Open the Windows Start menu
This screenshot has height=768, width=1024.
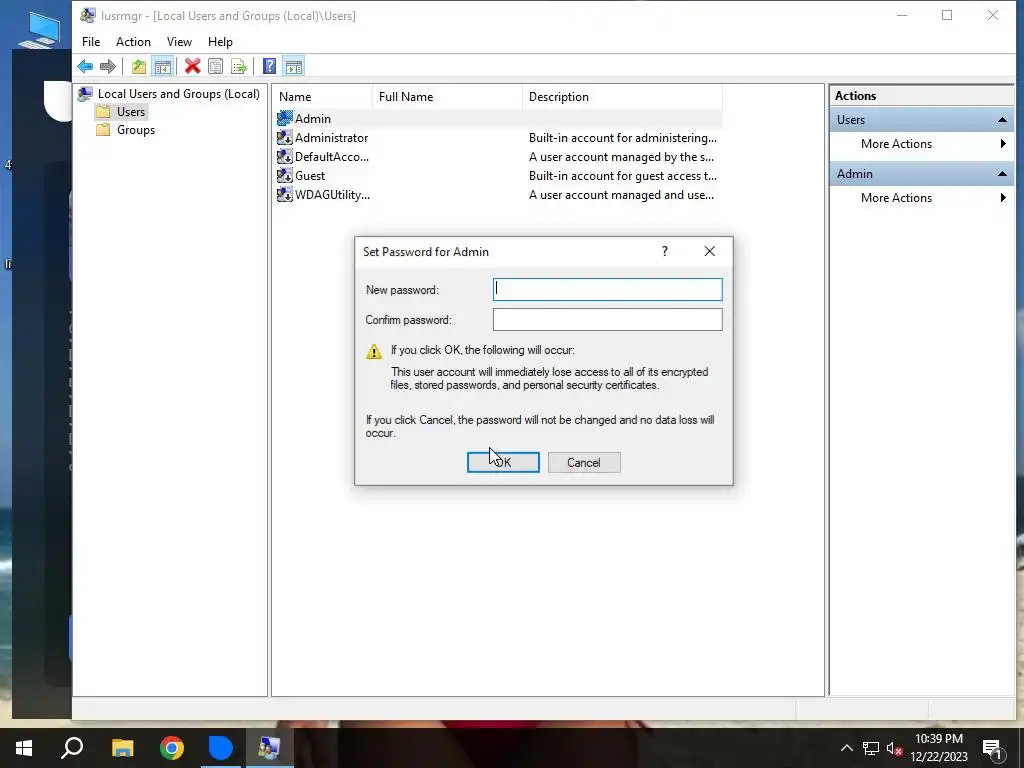click(x=24, y=748)
